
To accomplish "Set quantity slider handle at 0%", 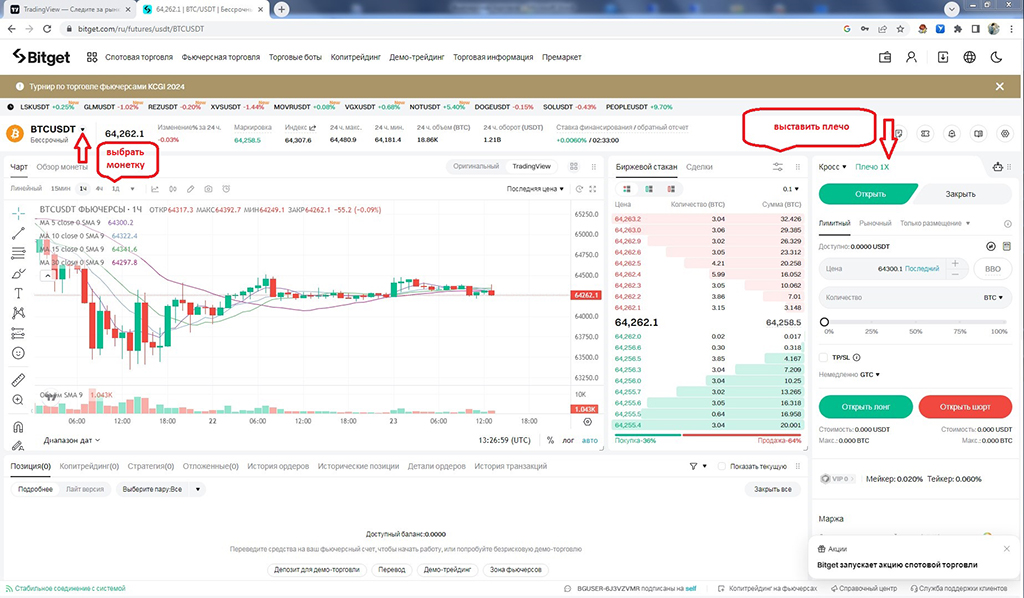I will tap(824, 322).
